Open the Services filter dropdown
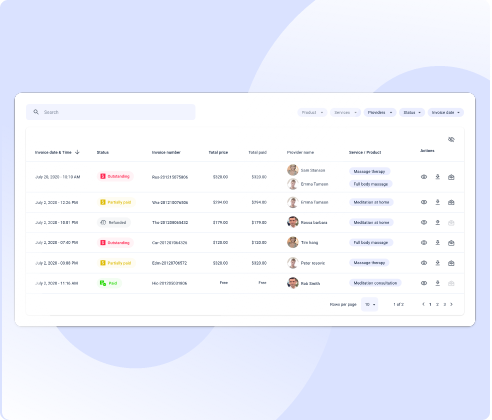This screenshot has width=492, height=420. tap(345, 113)
